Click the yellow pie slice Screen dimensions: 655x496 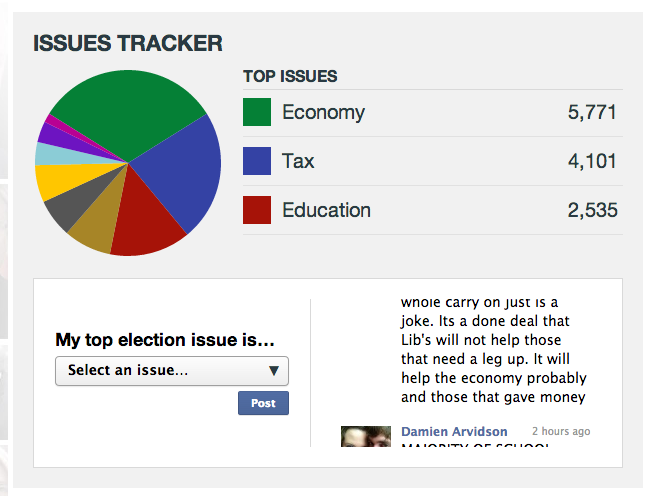pyautogui.click(x=52, y=181)
